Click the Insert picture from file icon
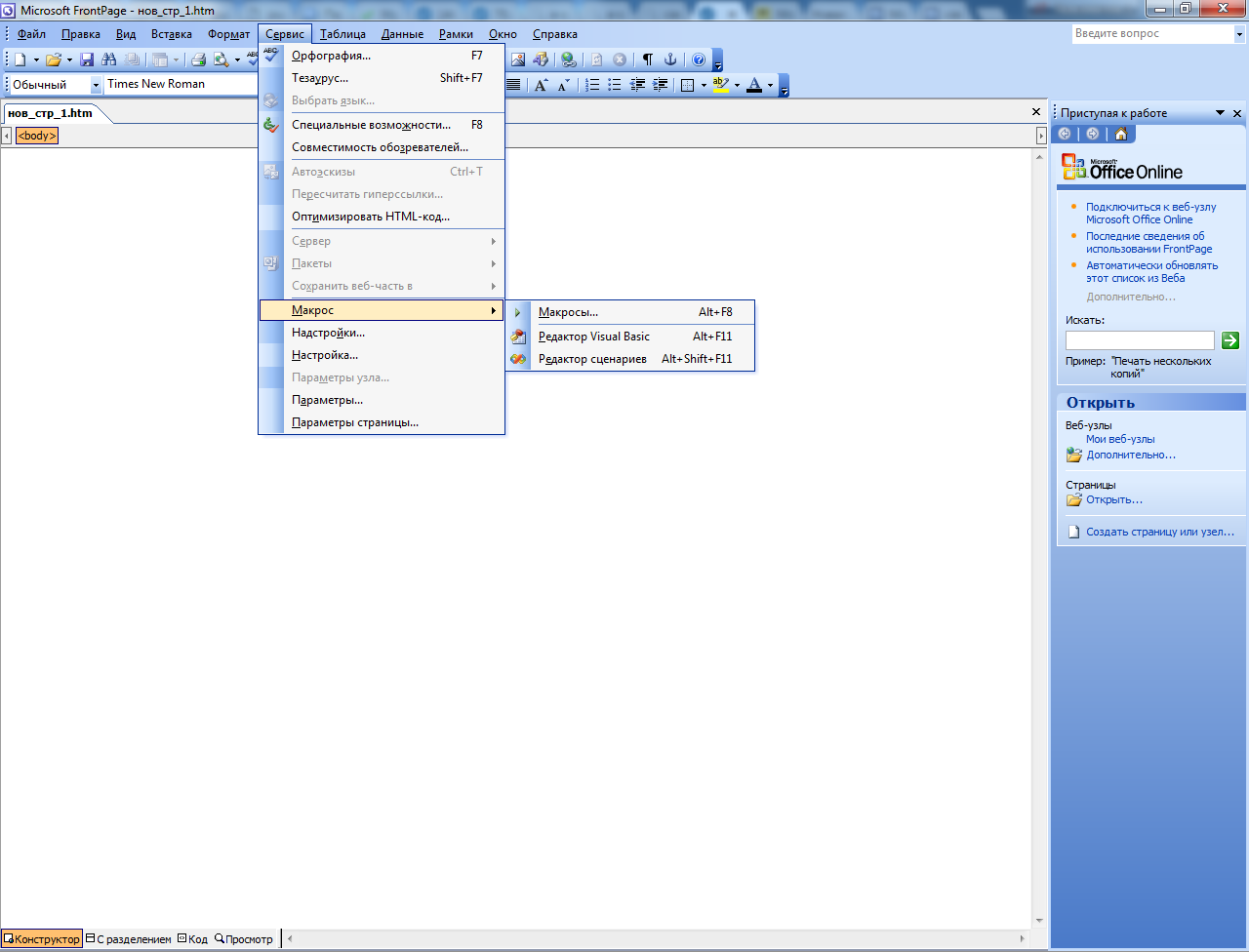1249x952 pixels. (x=518, y=59)
